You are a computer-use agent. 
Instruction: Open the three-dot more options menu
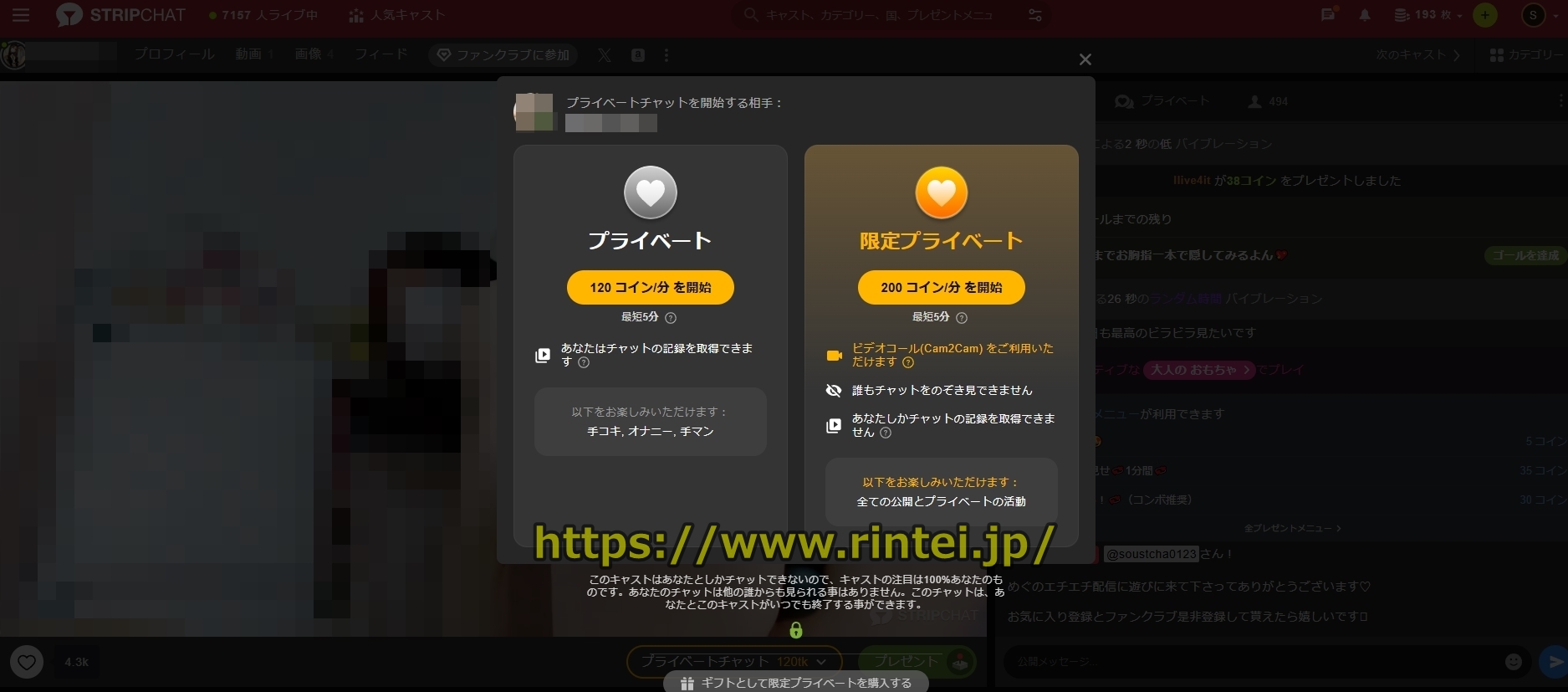pyautogui.click(x=666, y=55)
